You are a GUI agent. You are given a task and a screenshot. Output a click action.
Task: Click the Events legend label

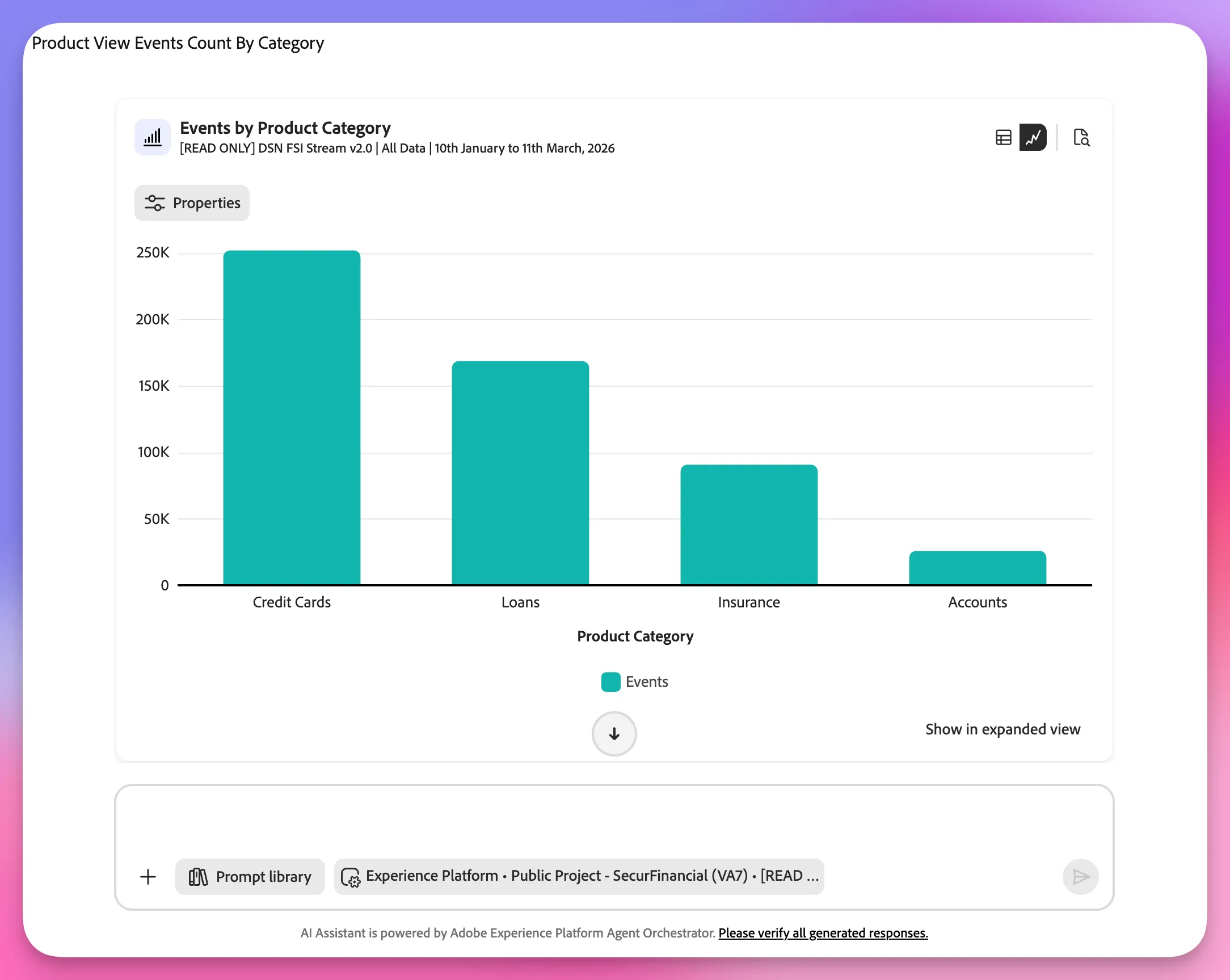pos(646,682)
